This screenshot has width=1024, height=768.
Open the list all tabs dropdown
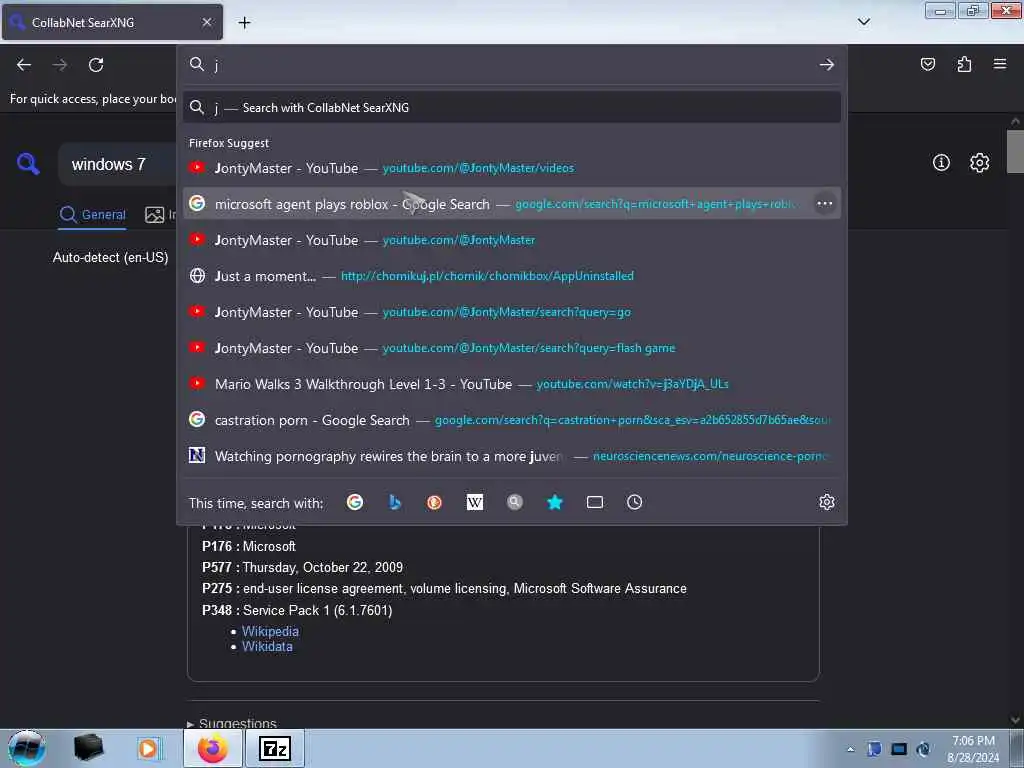(x=863, y=22)
